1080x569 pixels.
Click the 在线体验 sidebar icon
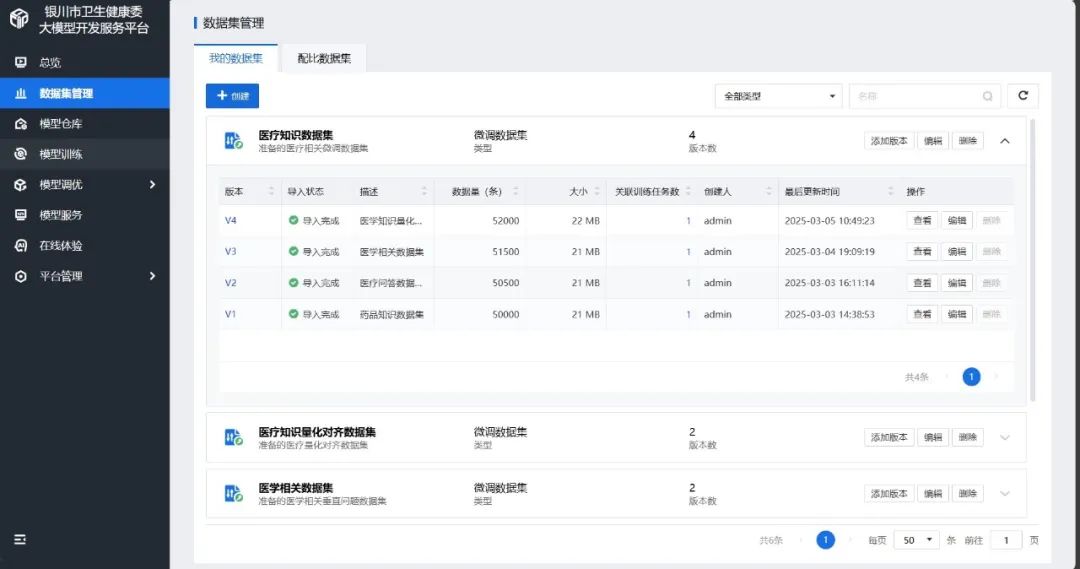(x=21, y=246)
